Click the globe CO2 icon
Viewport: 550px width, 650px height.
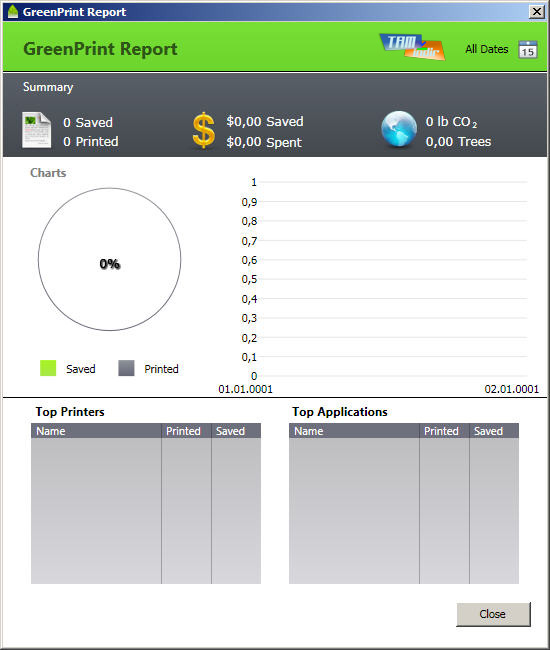coord(399,129)
